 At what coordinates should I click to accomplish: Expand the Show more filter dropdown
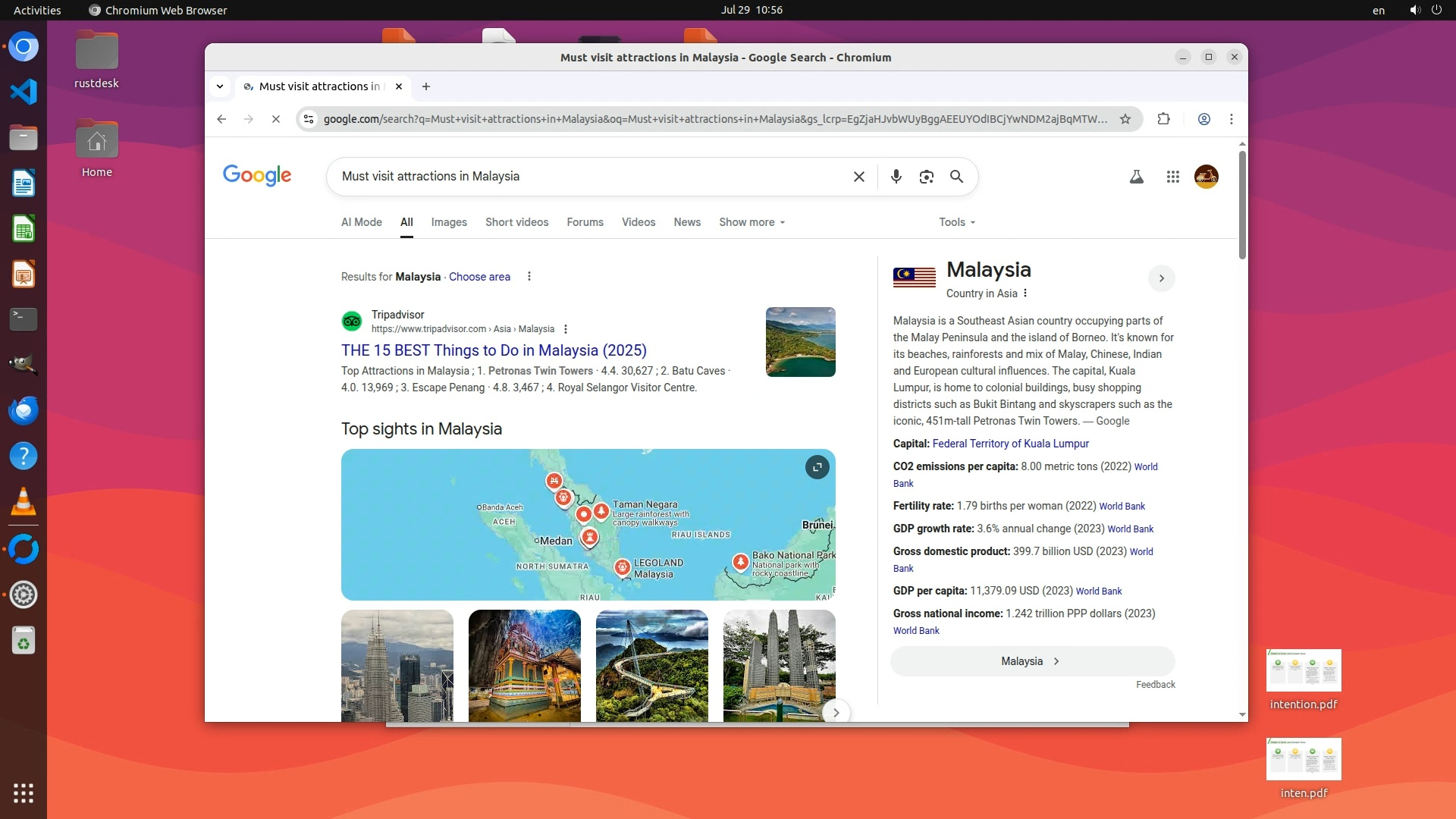(x=752, y=222)
